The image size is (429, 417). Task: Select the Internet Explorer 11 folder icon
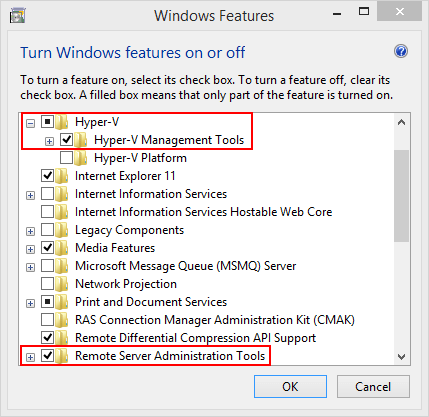[x=62, y=176]
